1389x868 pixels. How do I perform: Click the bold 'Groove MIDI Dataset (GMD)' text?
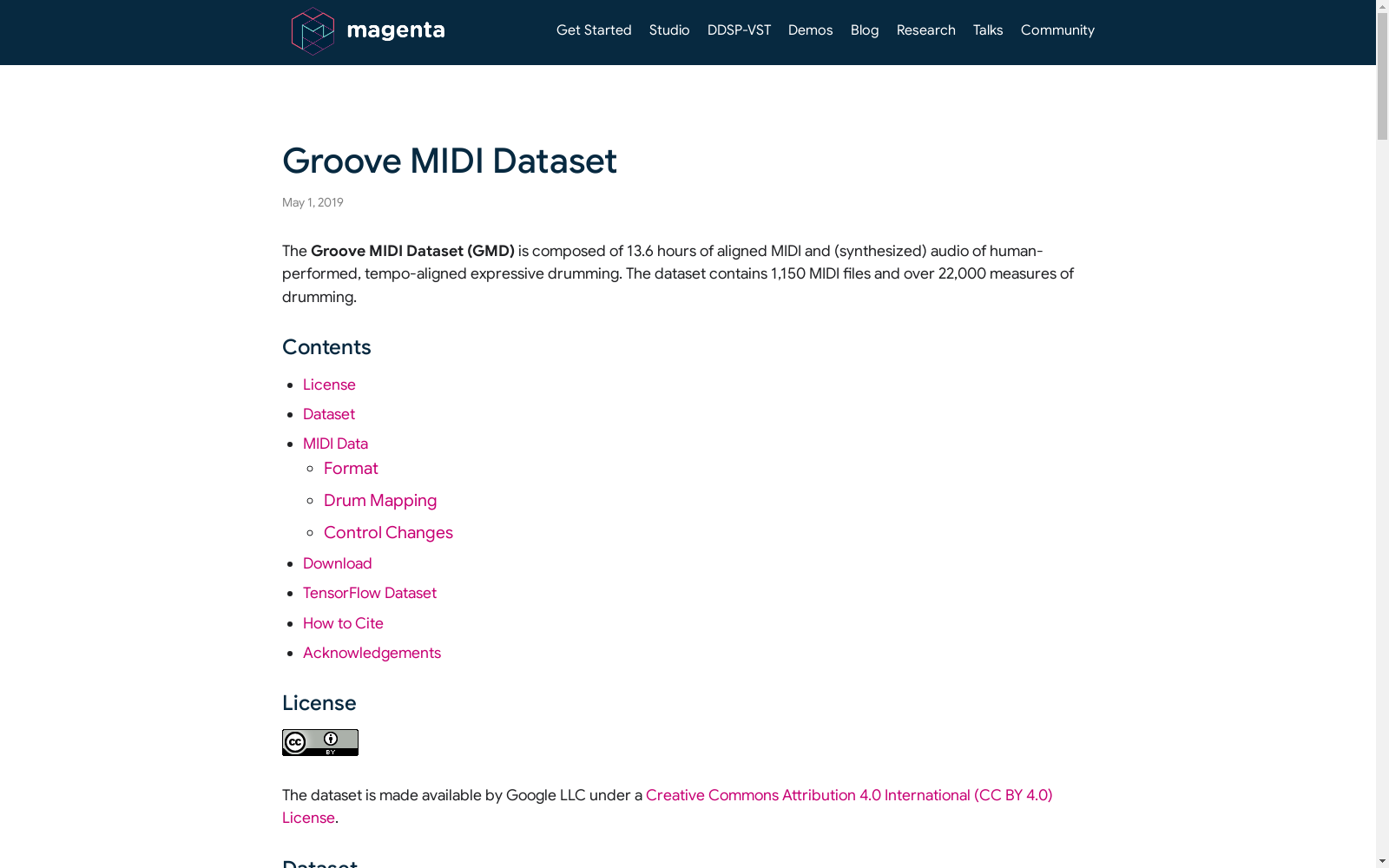pos(412,251)
